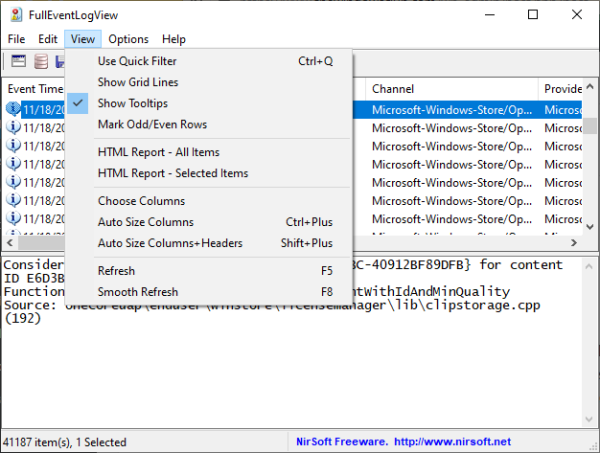The width and height of the screenshot is (600, 453).
Task: Click the info icon of the selected event row
Action: pyautogui.click(x=13, y=109)
